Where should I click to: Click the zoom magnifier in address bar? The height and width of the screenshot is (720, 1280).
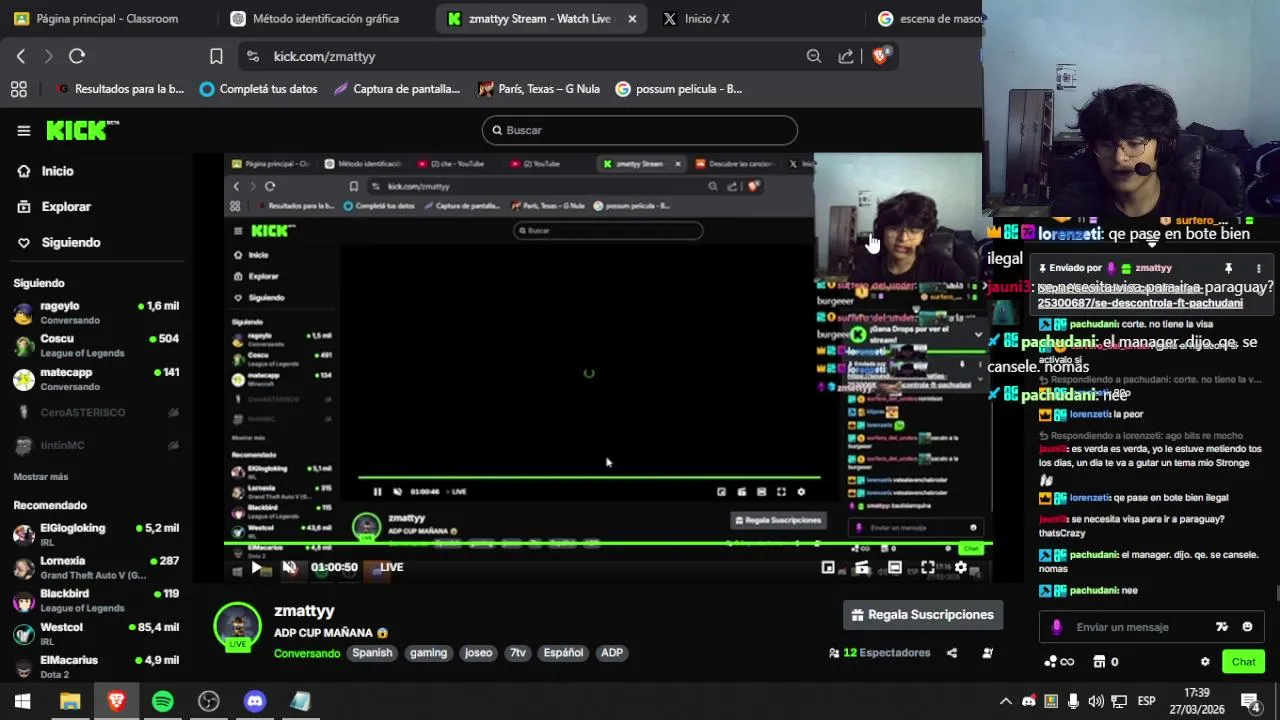tap(814, 56)
